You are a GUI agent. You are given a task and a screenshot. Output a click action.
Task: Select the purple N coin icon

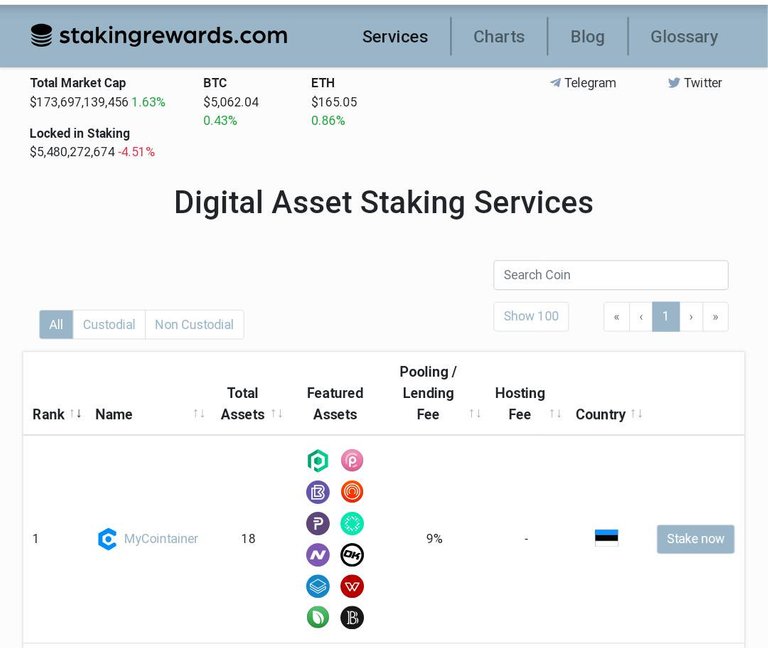317,554
